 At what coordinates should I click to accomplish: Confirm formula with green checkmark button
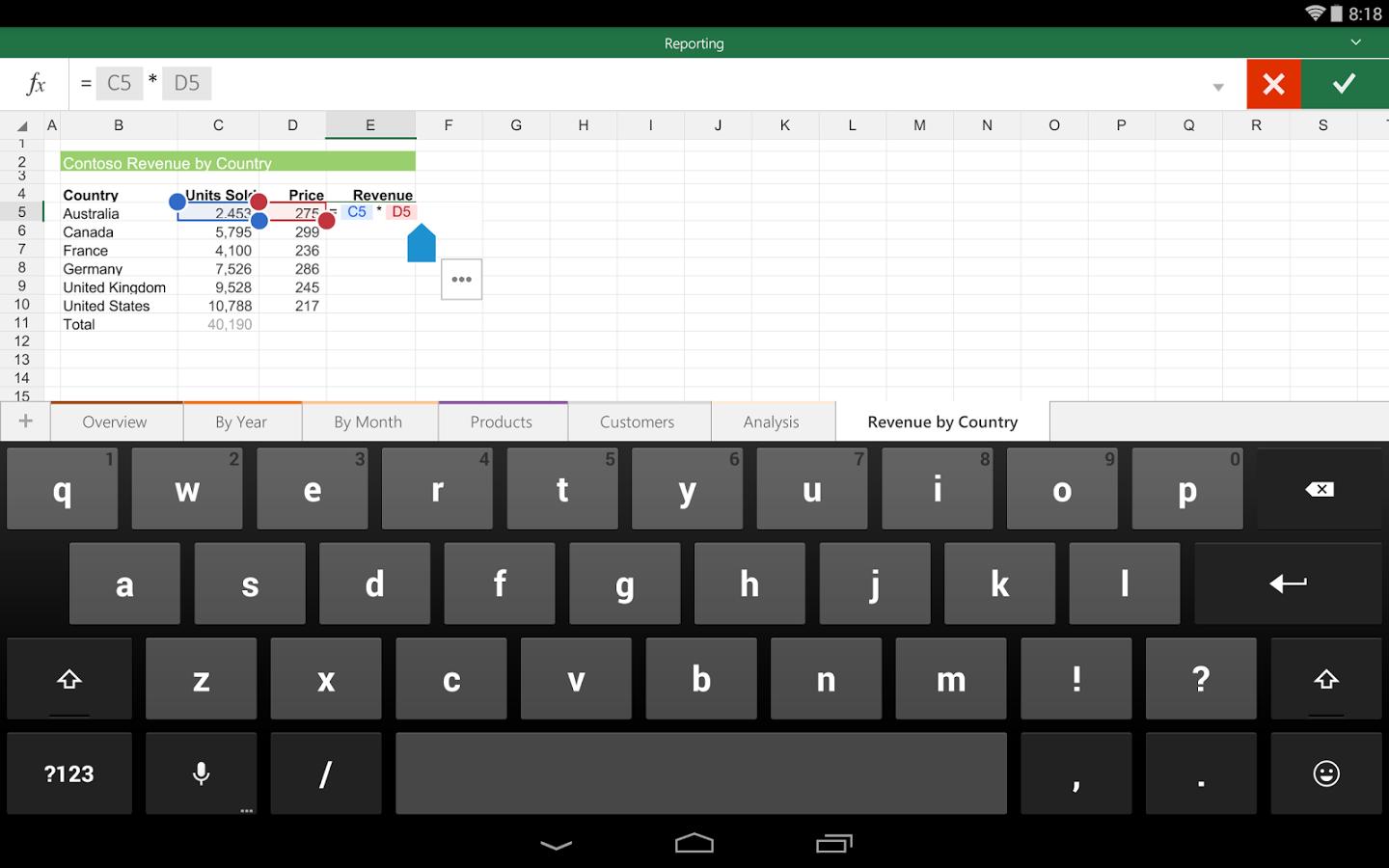pyautogui.click(x=1345, y=84)
